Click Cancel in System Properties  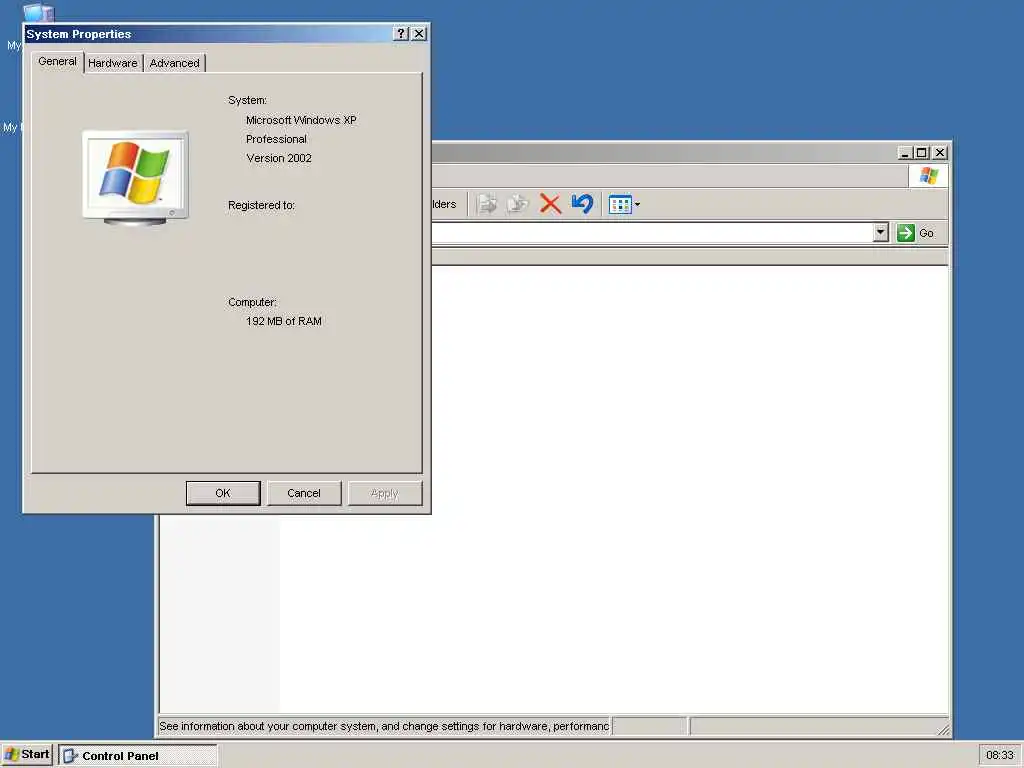[x=304, y=493]
